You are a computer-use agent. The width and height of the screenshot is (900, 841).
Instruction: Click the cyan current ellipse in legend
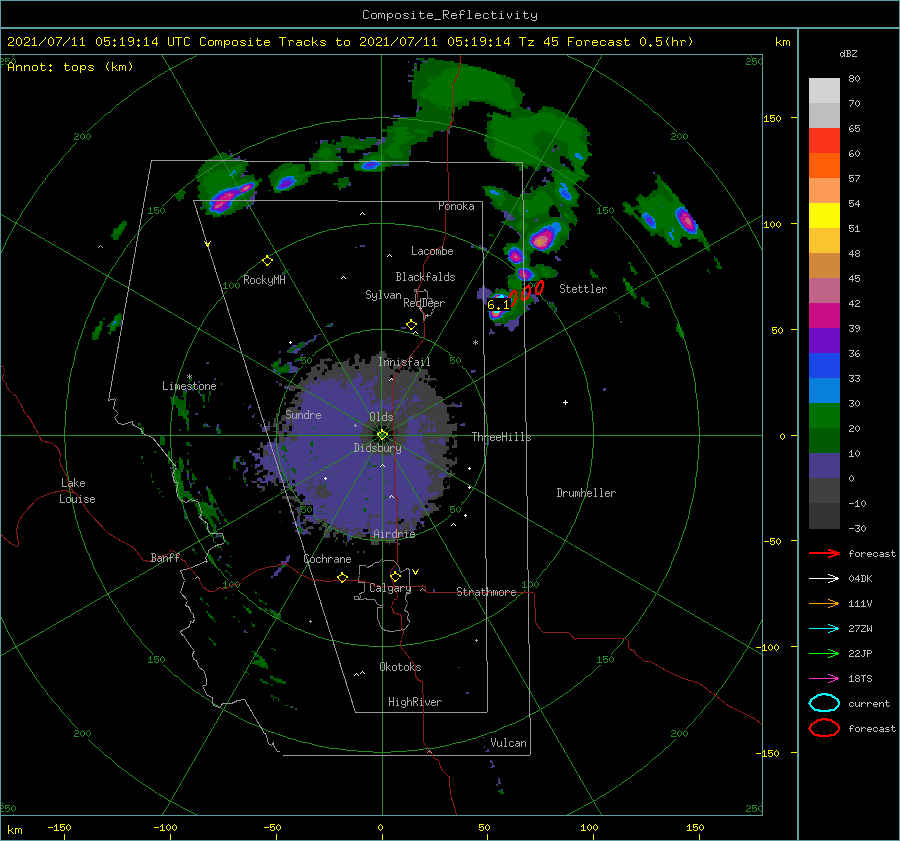click(x=824, y=703)
